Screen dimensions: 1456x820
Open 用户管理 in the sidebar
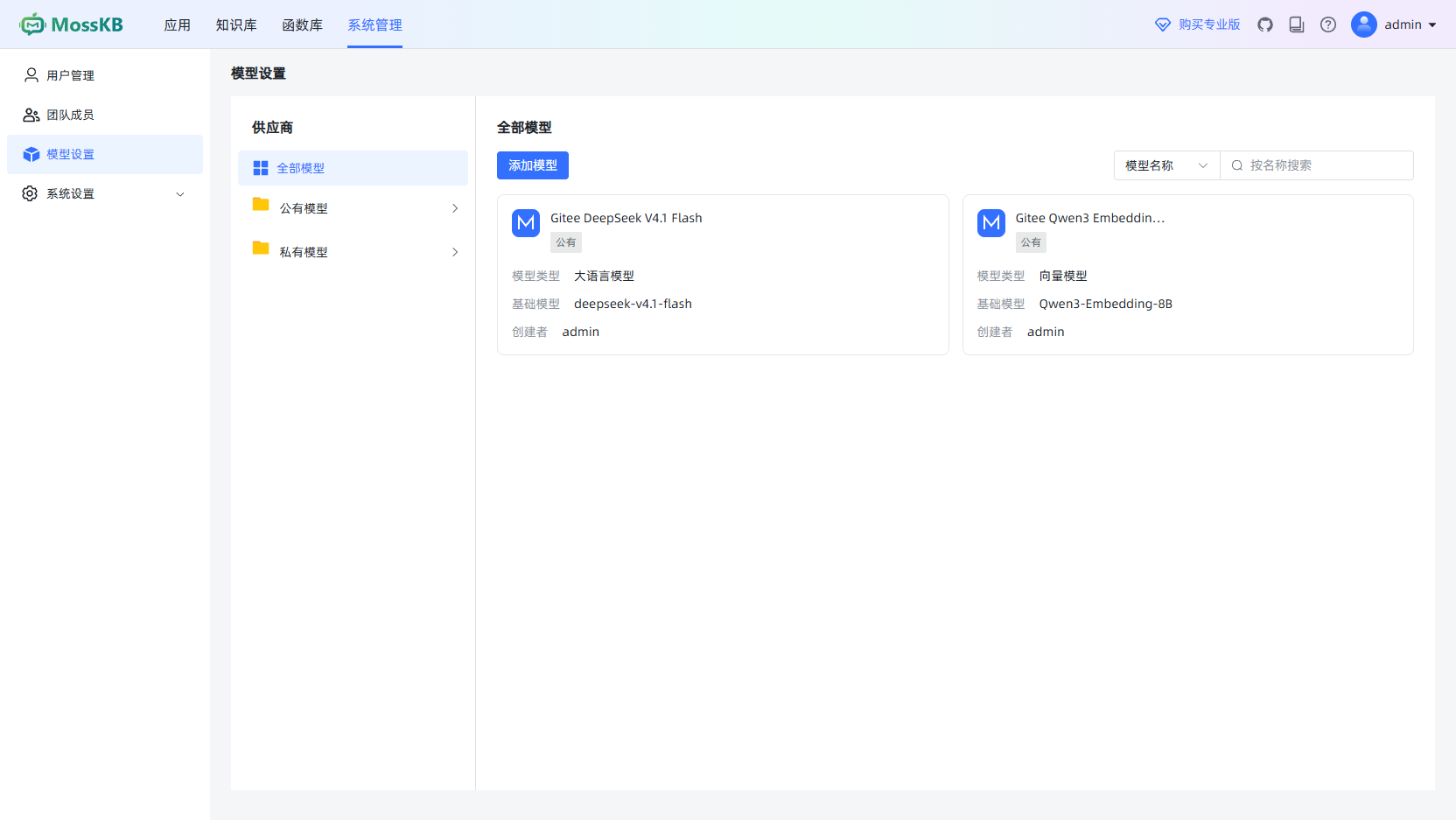pyautogui.click(x=105, y=75)
